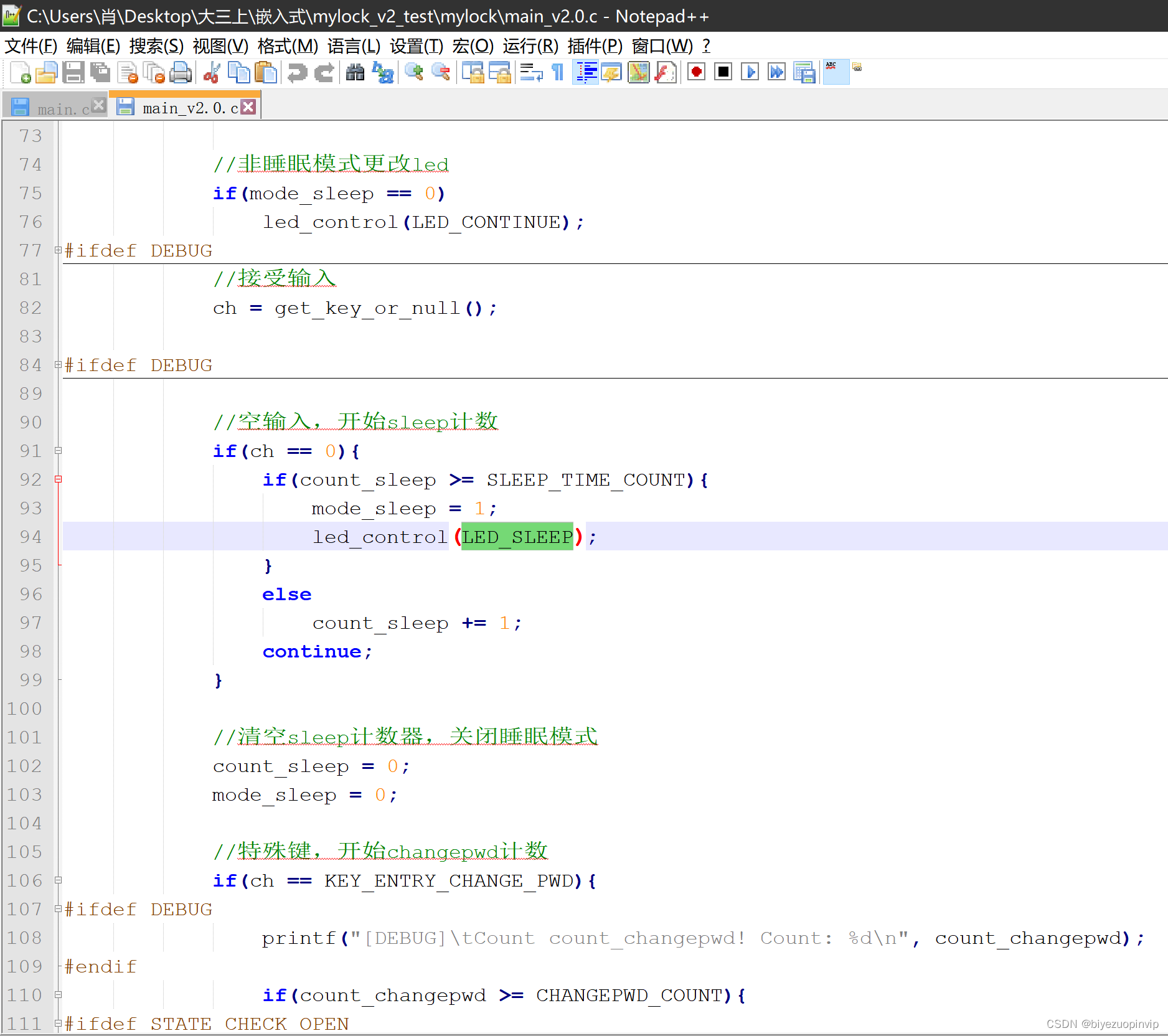Click the Play macro icon
1168x1036 pixels.
tap(750, 73)
